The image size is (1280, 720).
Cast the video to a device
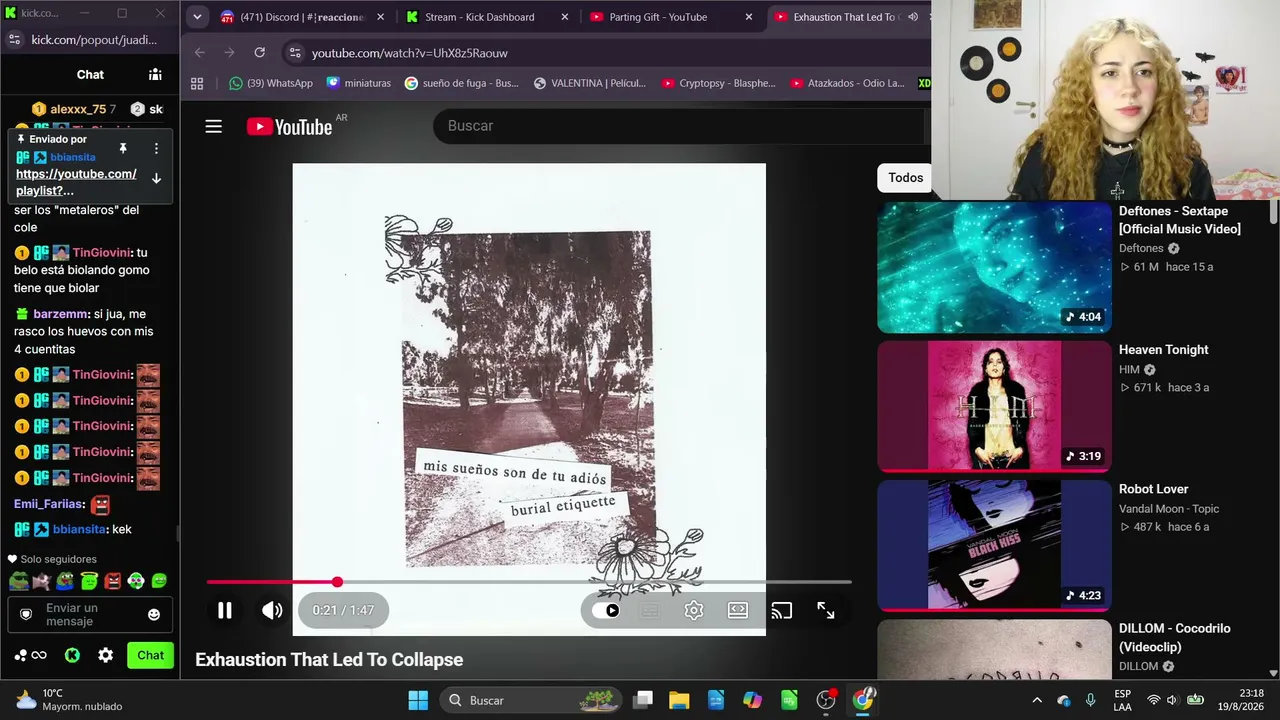click(x=782, y=610)
